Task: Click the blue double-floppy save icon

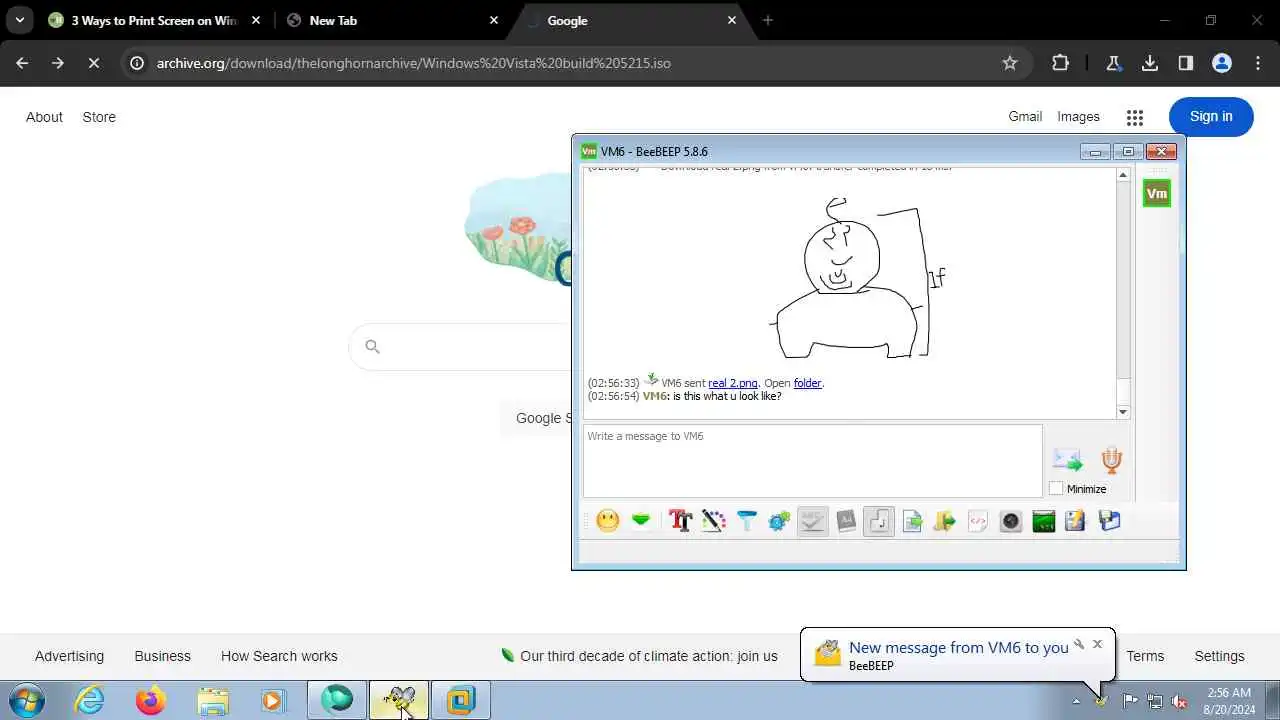Action: click(1109, 520)
